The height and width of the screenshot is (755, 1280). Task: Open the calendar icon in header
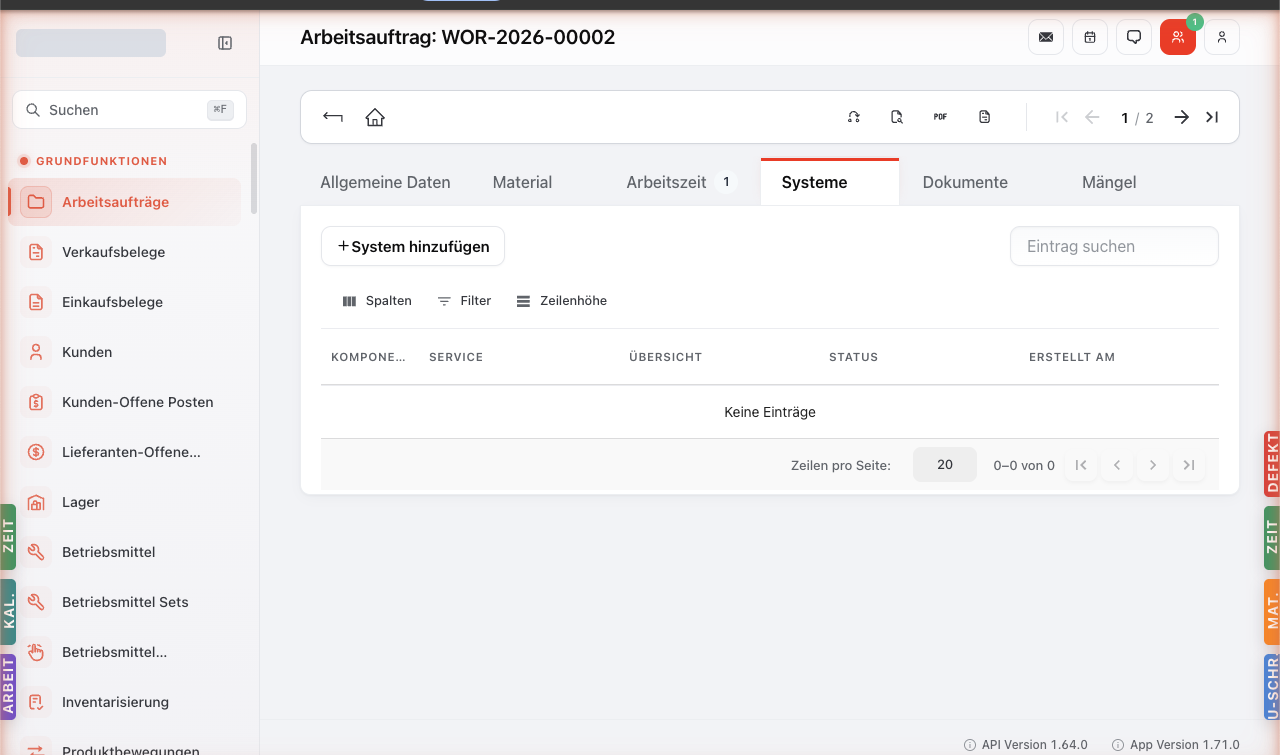point(1090,37)
